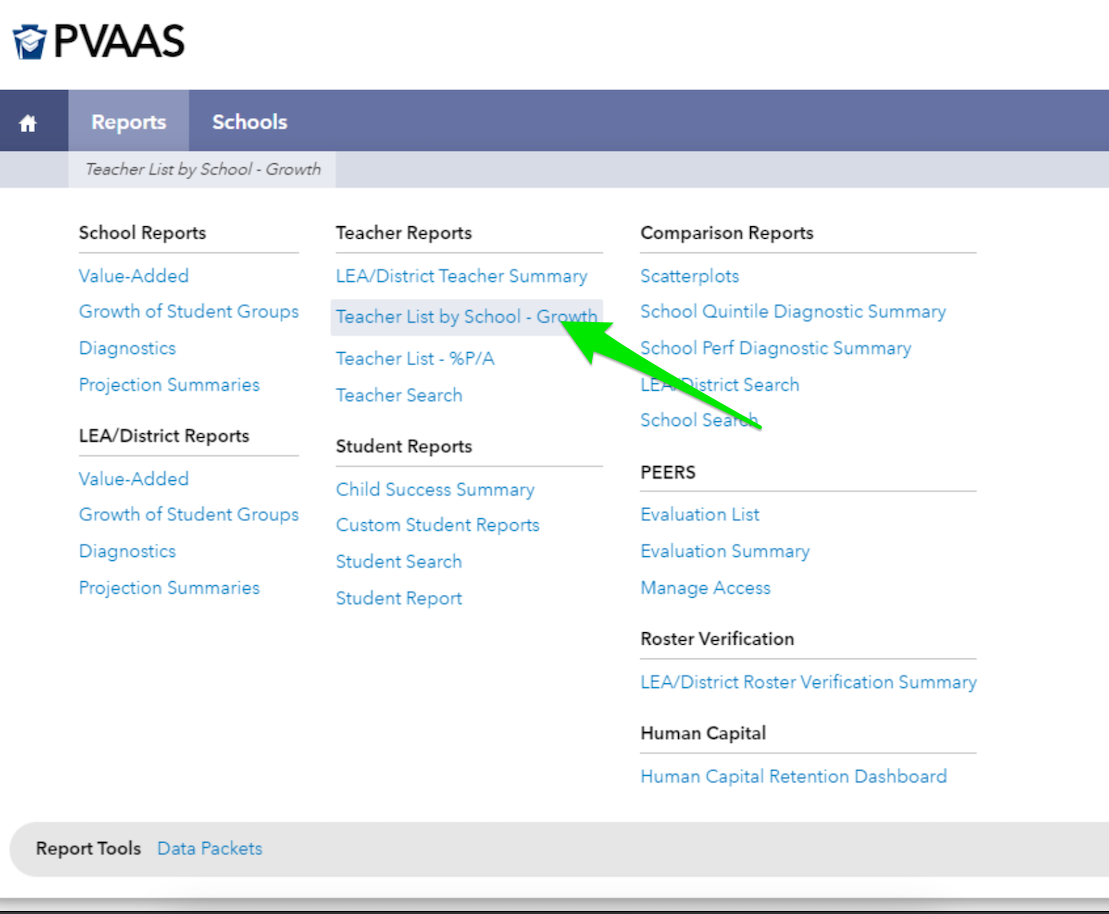This screenshot has width=1109, height=914.
Task: Click the Roster Verification heading
Action: click(x=717, y=639)
